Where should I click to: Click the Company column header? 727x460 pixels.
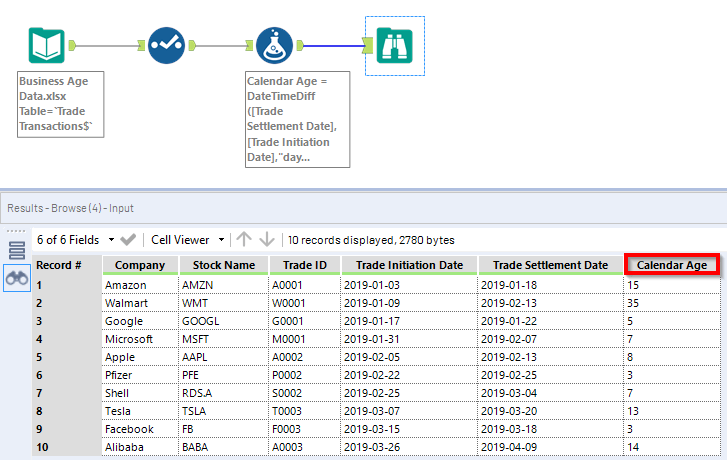[140, 265]
